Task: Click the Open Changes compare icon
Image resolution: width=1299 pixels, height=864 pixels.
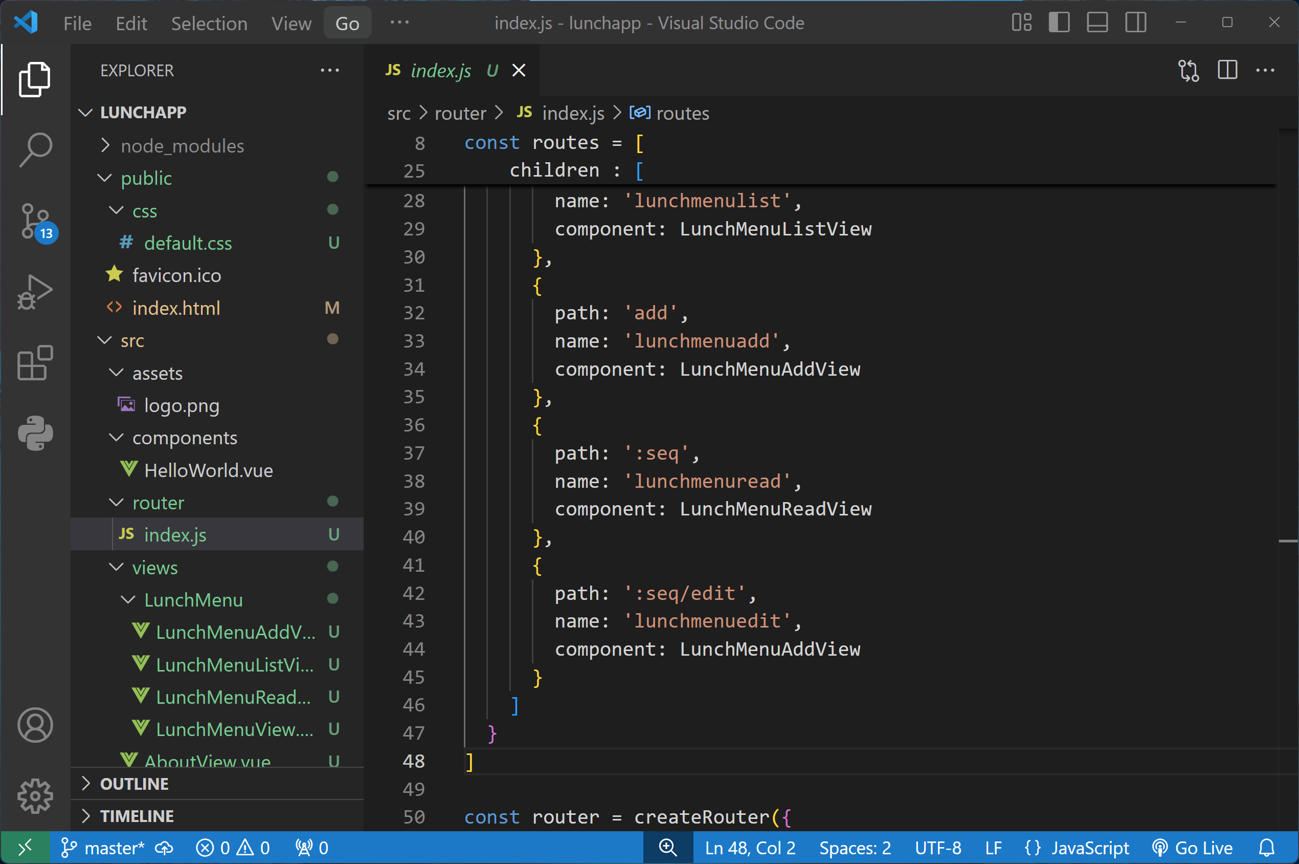Action: coord(1188,71)
